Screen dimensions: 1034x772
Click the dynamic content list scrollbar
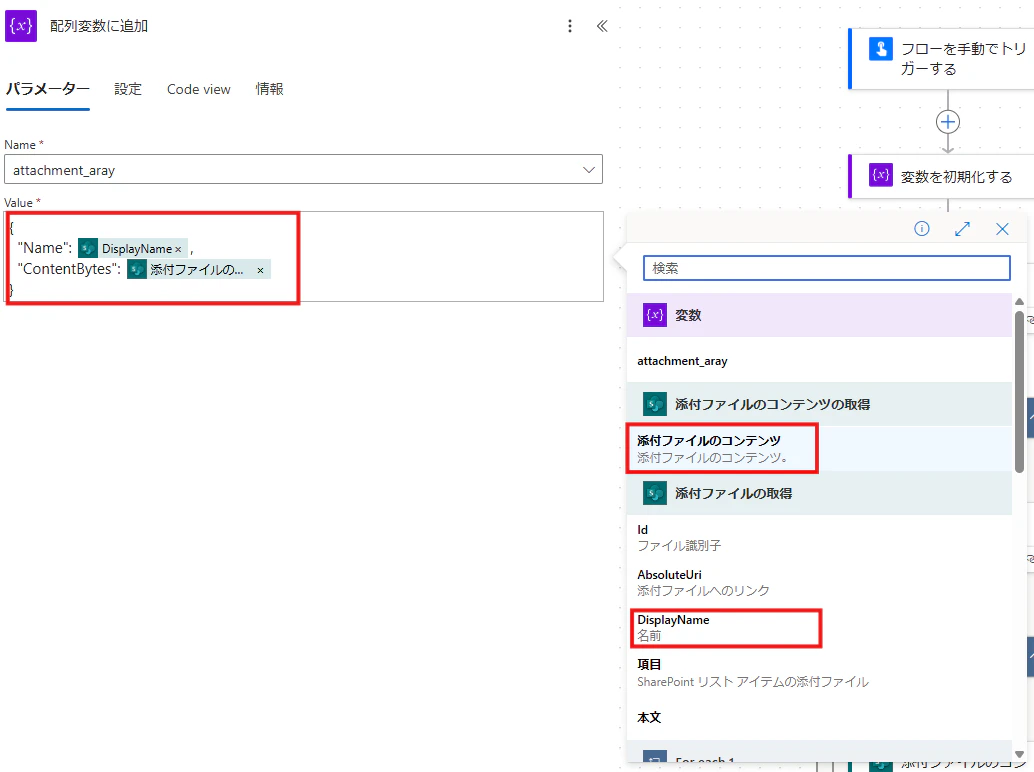1019,392
